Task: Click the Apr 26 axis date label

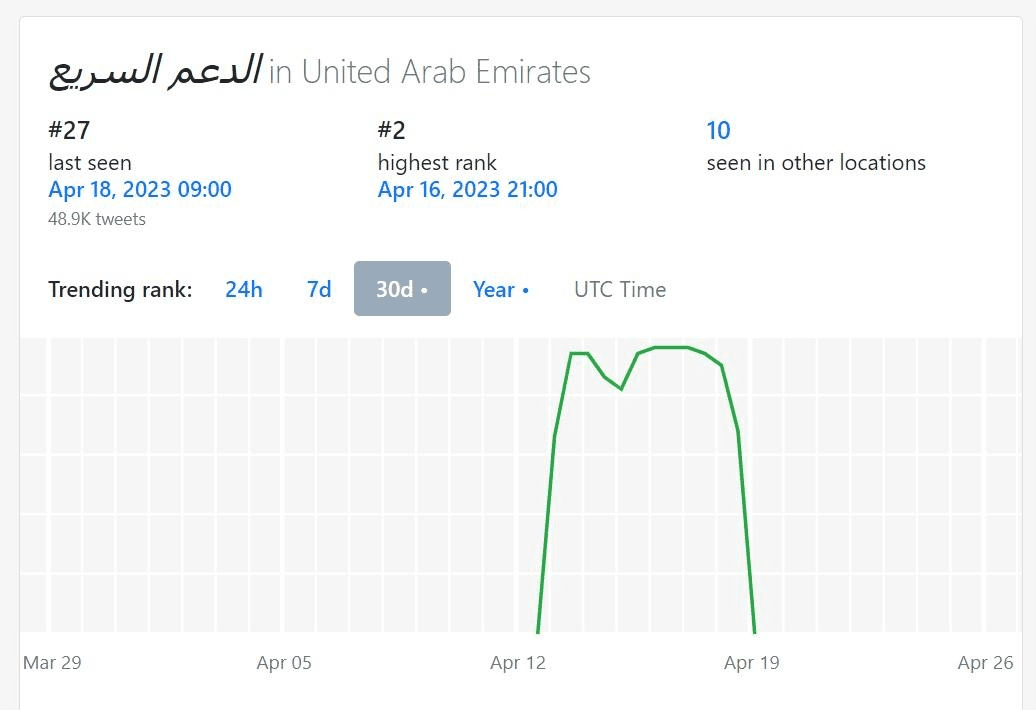Action: [x=985, y=662]
